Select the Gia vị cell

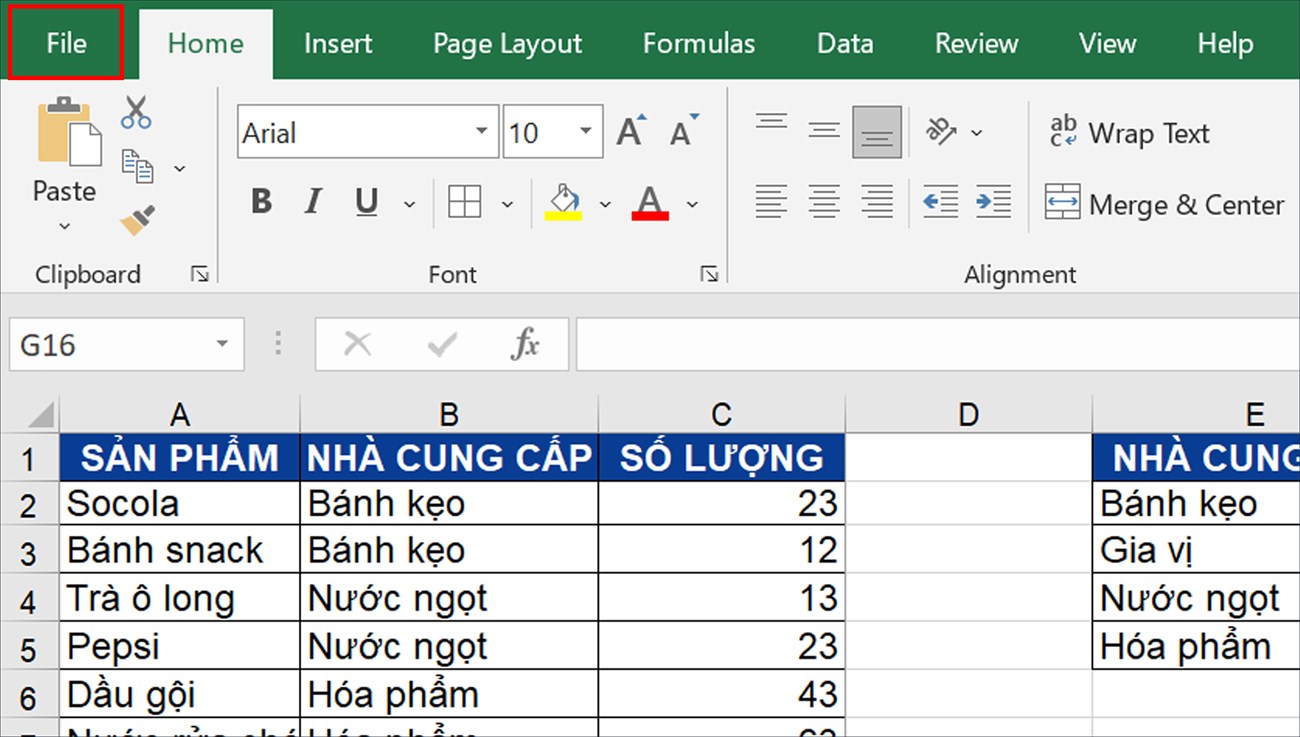(x=1196, y=550)
